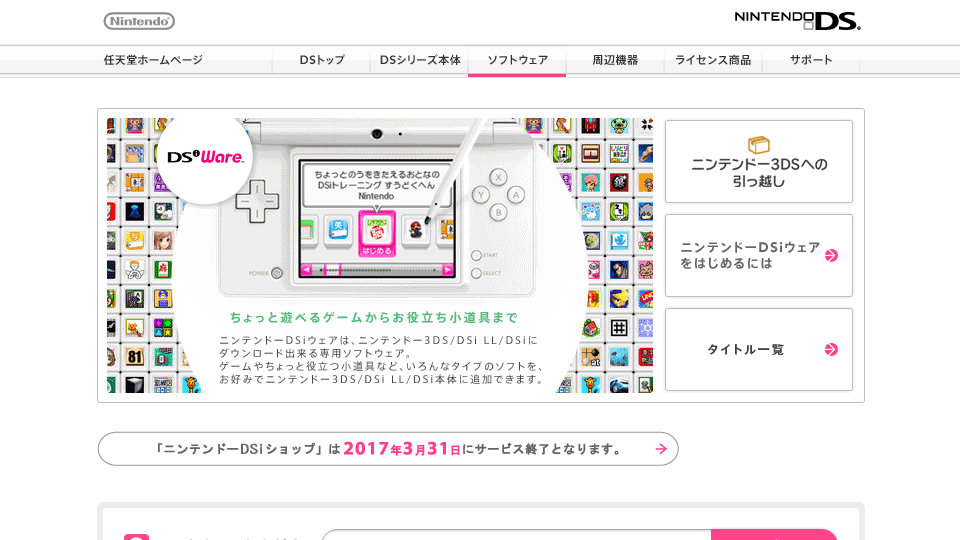
Task: Click the search input field at bottom
Action: point(516,535)
